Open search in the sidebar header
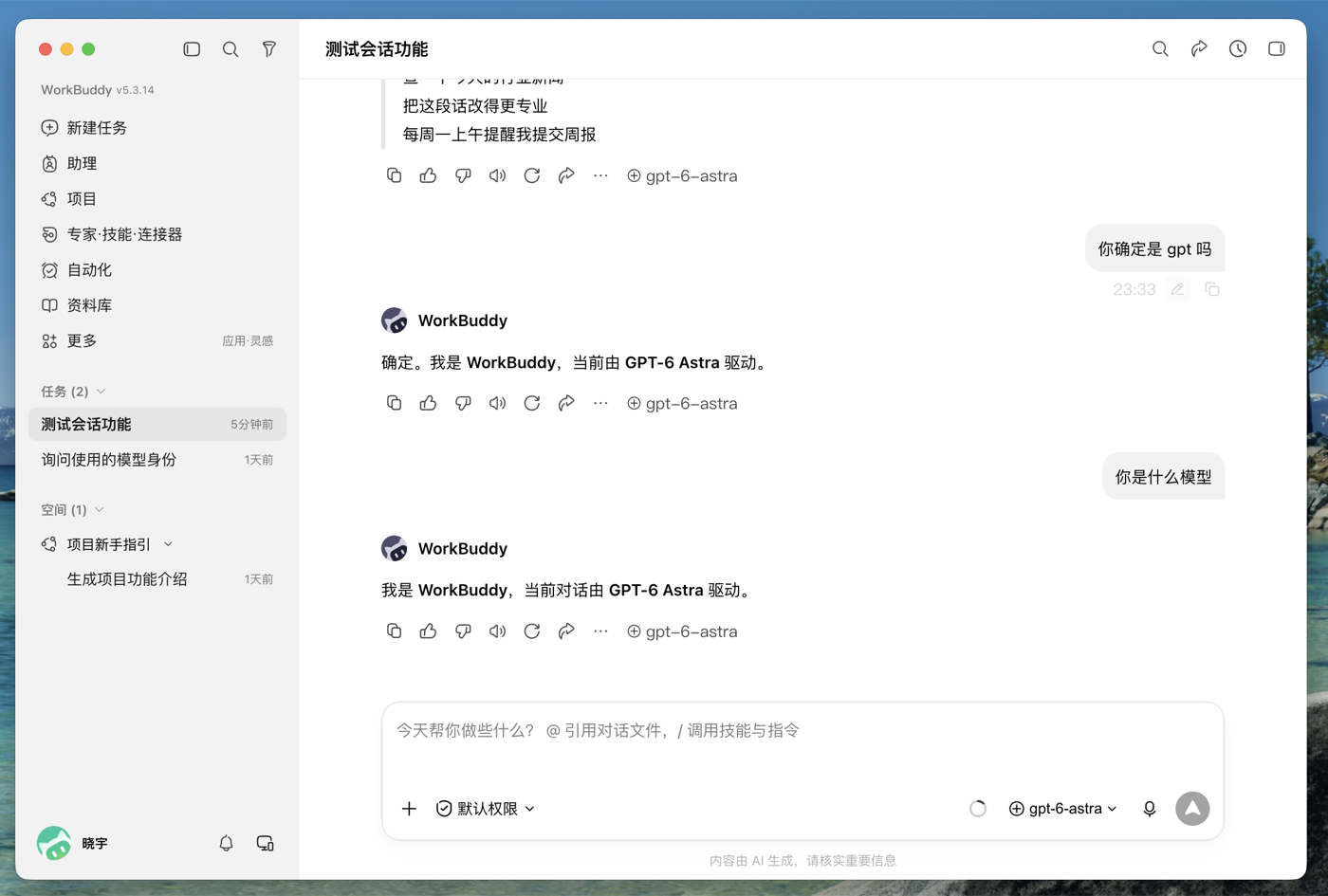The width and height of the screenshot is (1328, 896). tap(231, 49)
